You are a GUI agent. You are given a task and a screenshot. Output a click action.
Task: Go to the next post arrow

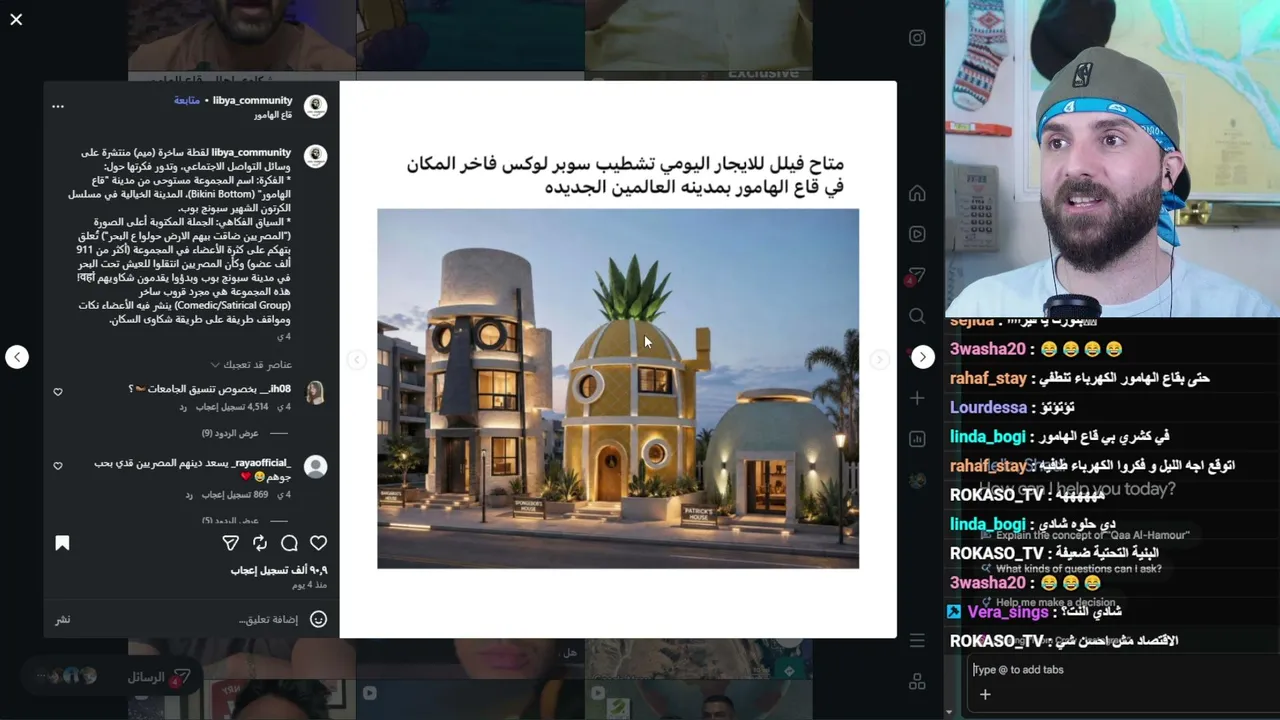coord(923,357)
